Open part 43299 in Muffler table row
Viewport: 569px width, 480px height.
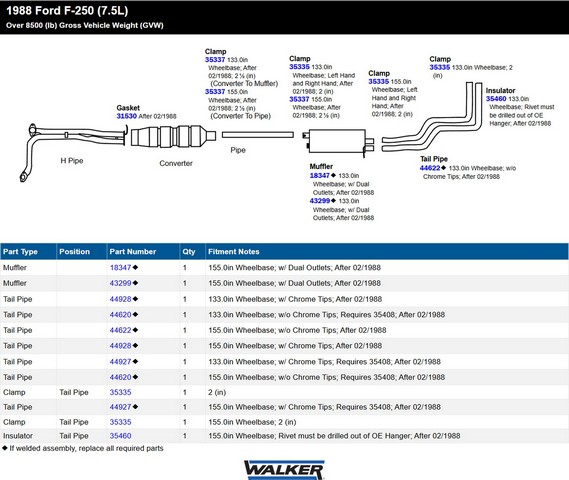[120, 283]
